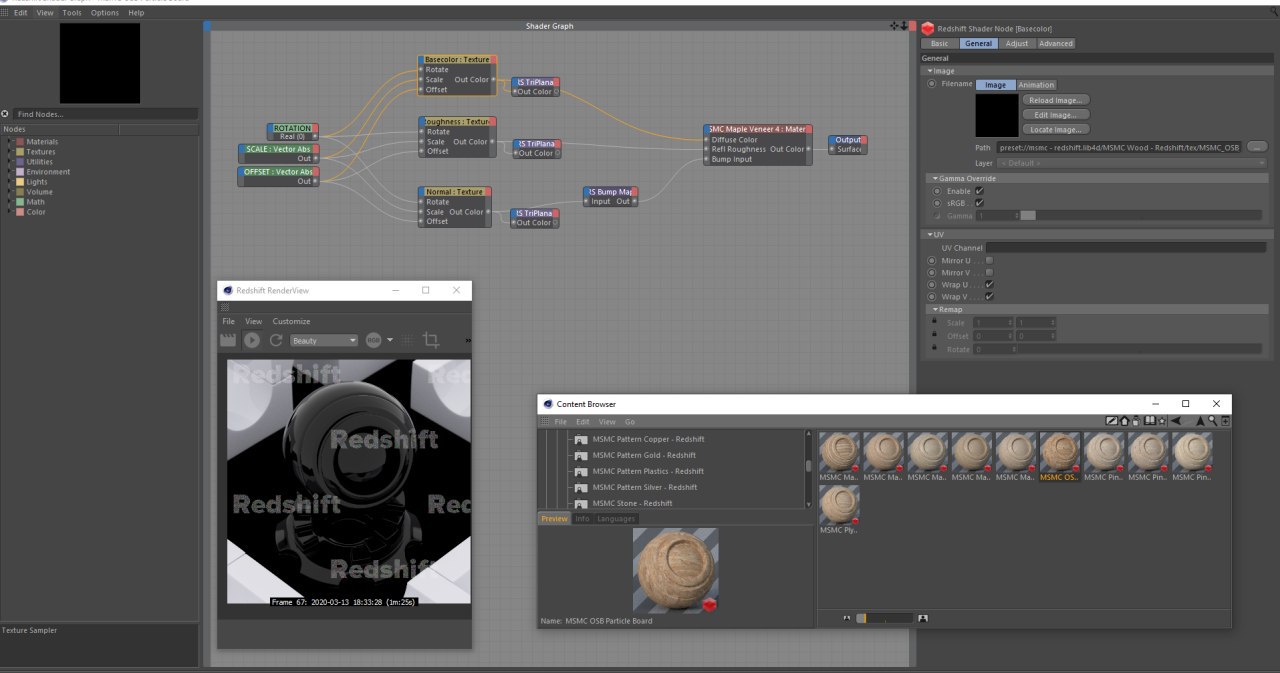Screen dimensions: 1280x673
Task: Open the View menu in Redshift RenderView
Action: point(254,321)
